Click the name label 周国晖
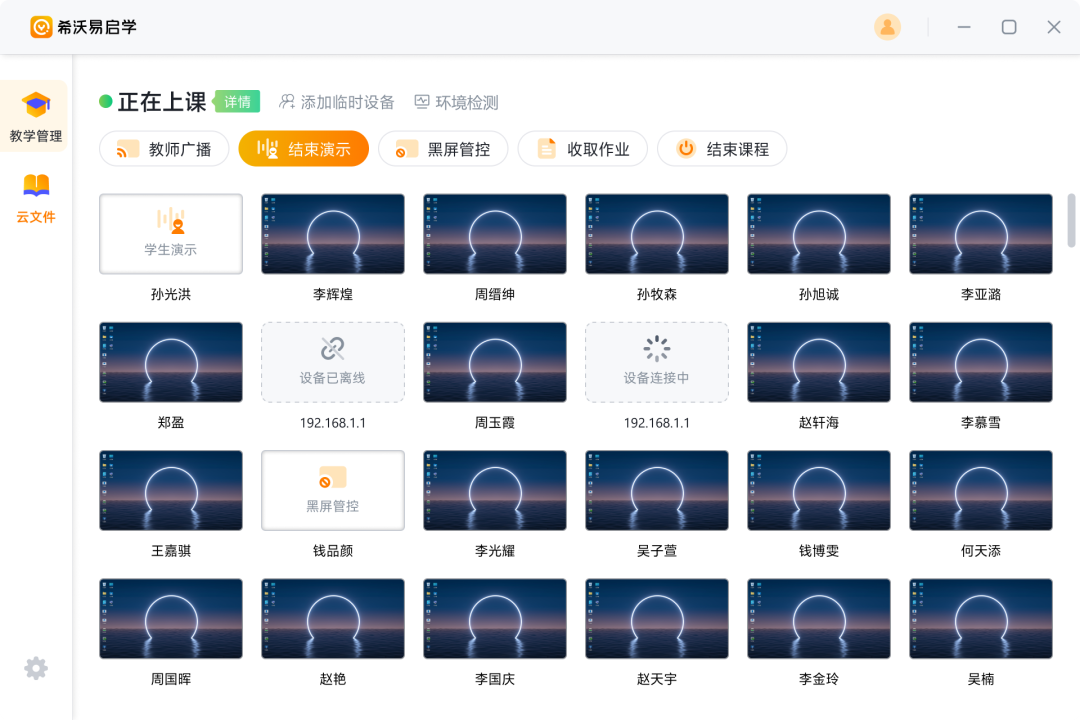 click(x=171, y=679)
